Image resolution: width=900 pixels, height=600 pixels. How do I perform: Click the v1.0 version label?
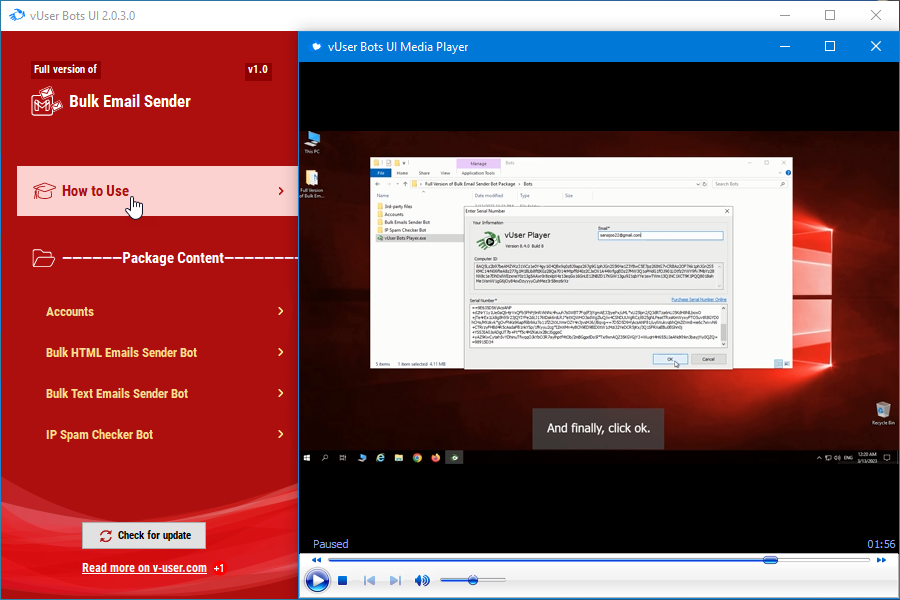click(258, 69)
